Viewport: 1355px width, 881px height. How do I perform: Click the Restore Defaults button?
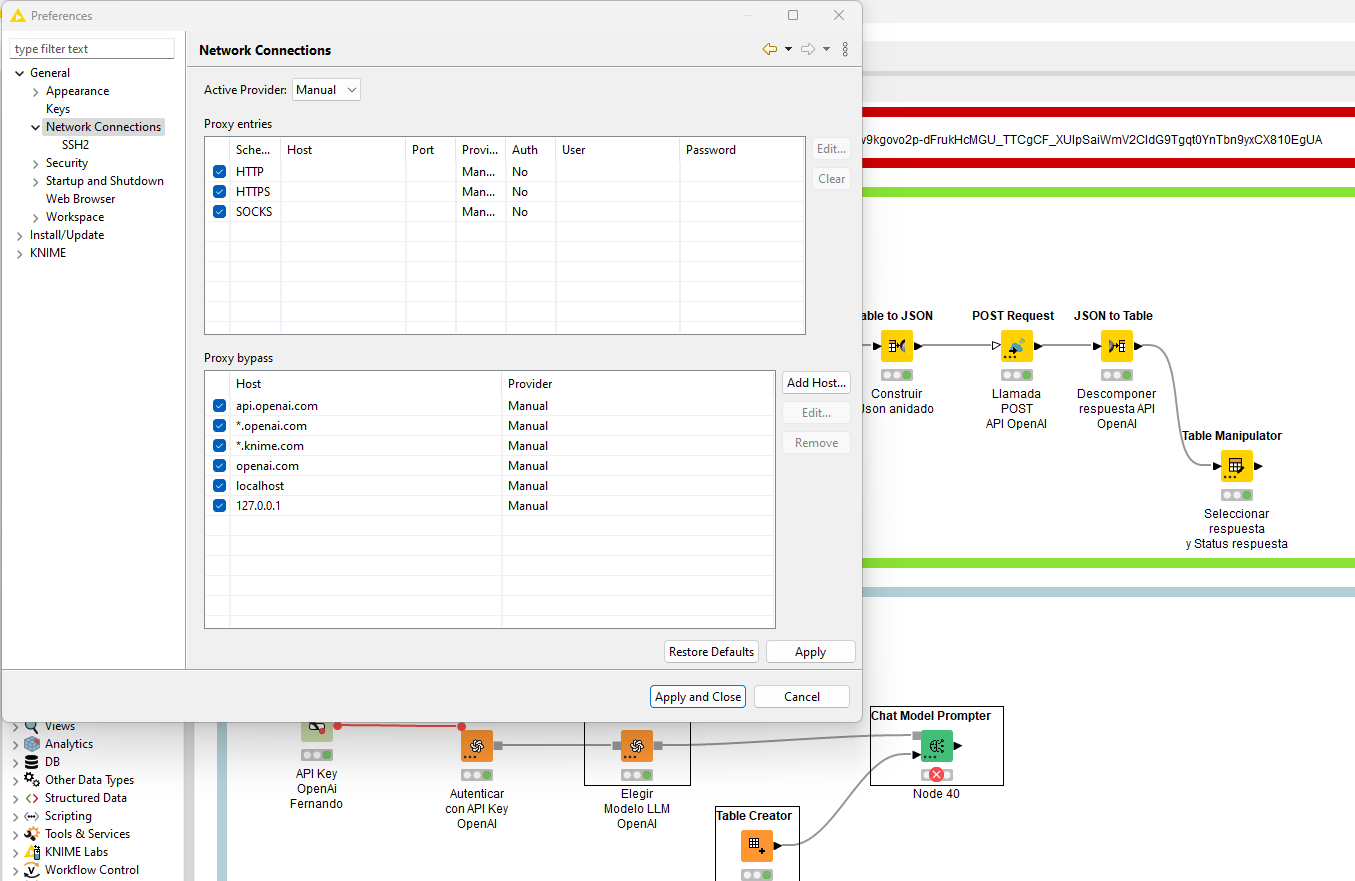pyautogui.click(x=711, y=652)
